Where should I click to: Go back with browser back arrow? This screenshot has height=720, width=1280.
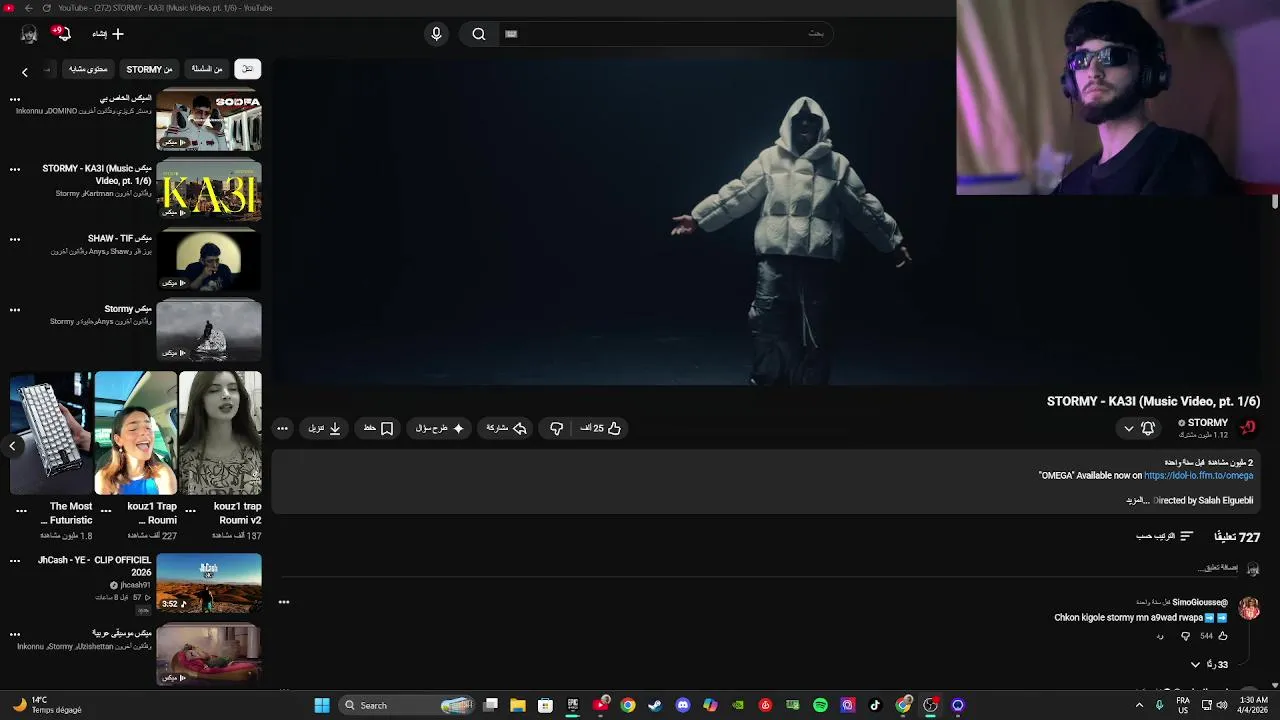point(28,8)
